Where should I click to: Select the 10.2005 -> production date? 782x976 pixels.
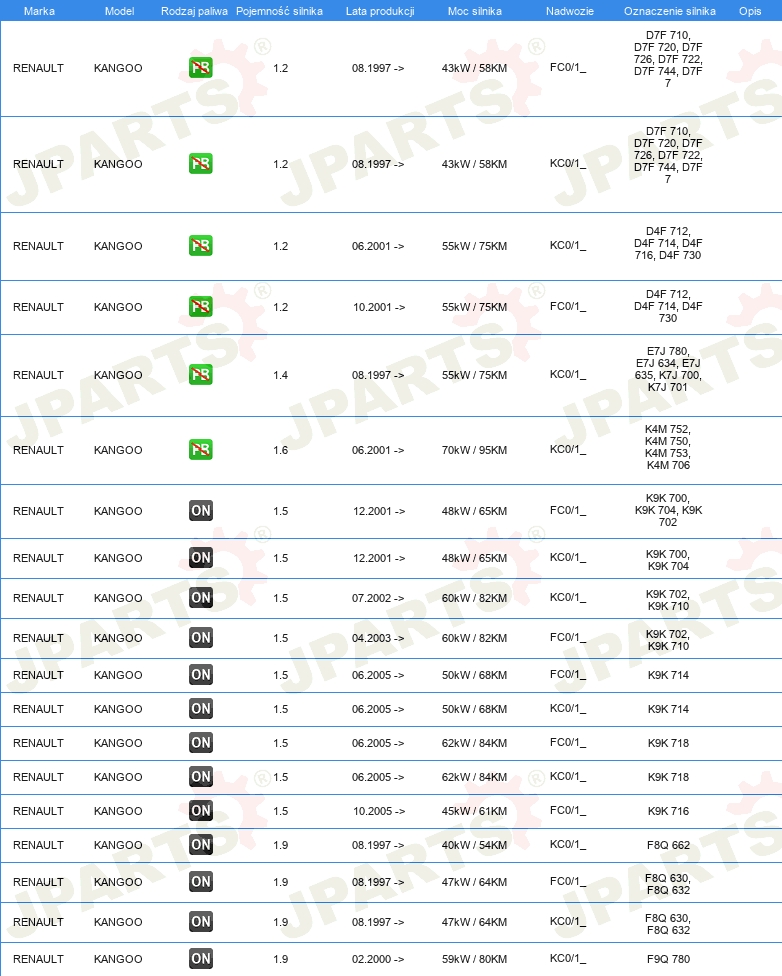[379, 811]
